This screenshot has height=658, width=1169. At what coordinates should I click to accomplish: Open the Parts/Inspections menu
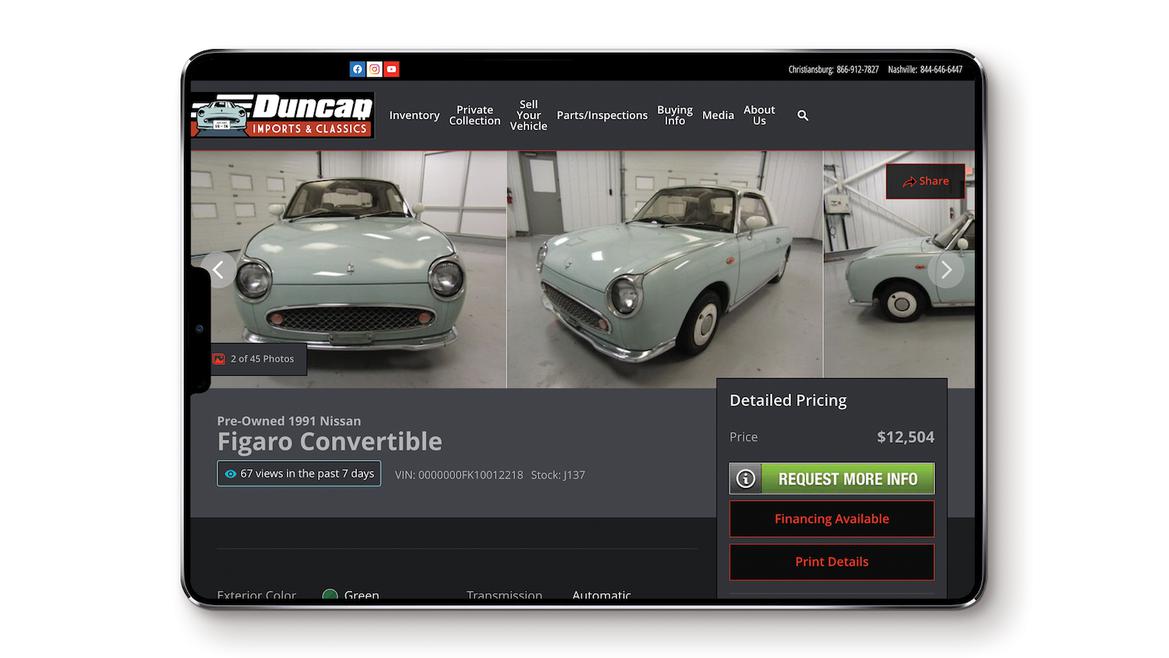point(602,116)
